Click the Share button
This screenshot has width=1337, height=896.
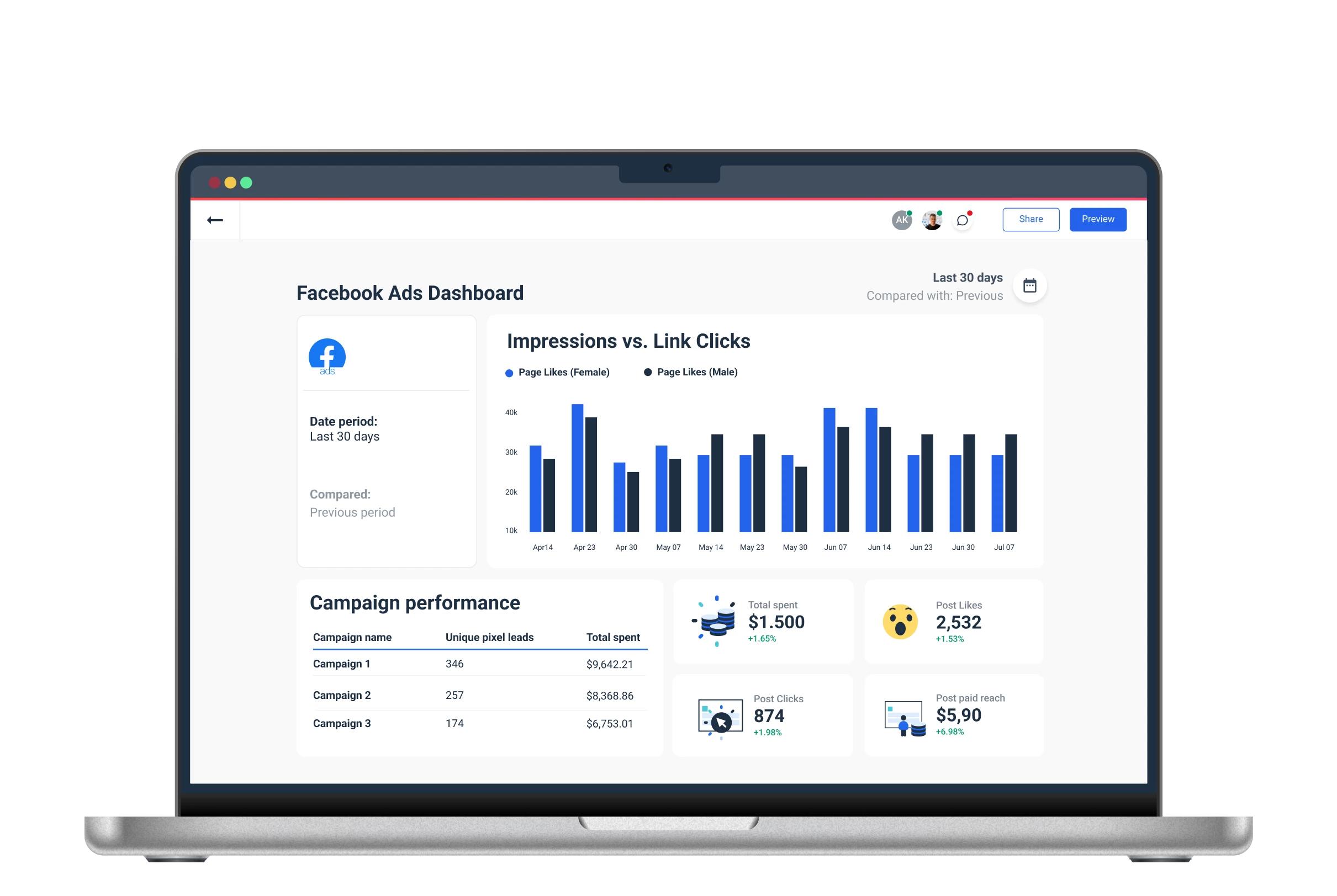pos(1031,219)
